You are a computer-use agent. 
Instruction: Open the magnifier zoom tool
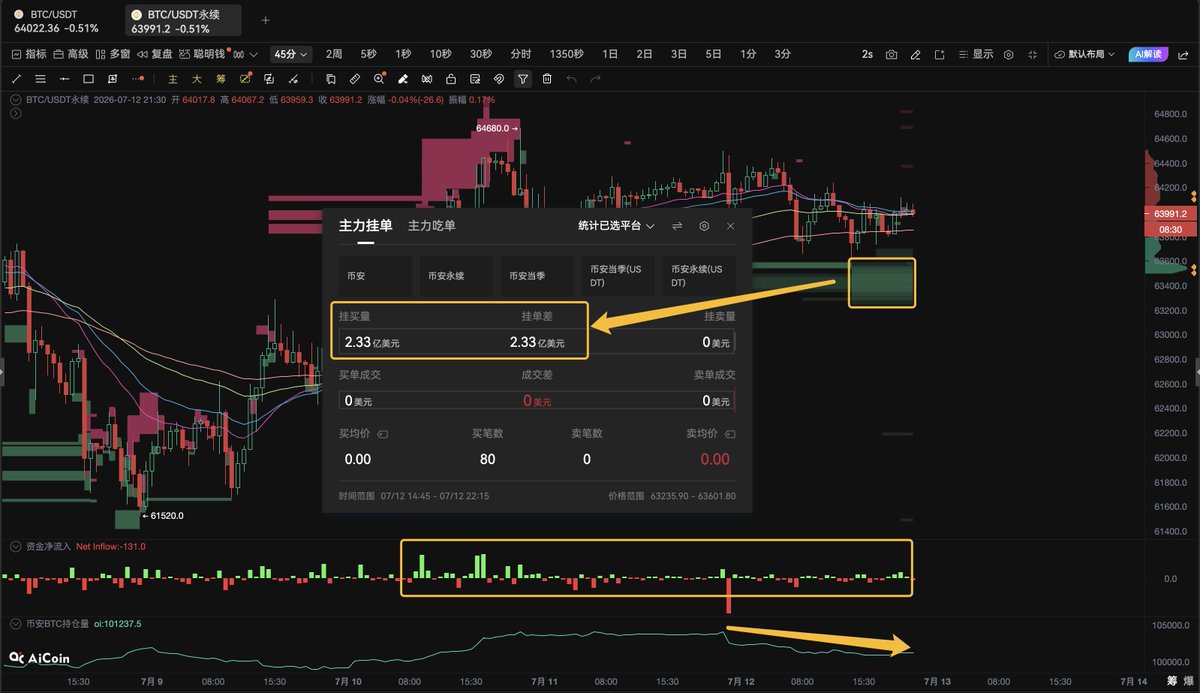379,78
